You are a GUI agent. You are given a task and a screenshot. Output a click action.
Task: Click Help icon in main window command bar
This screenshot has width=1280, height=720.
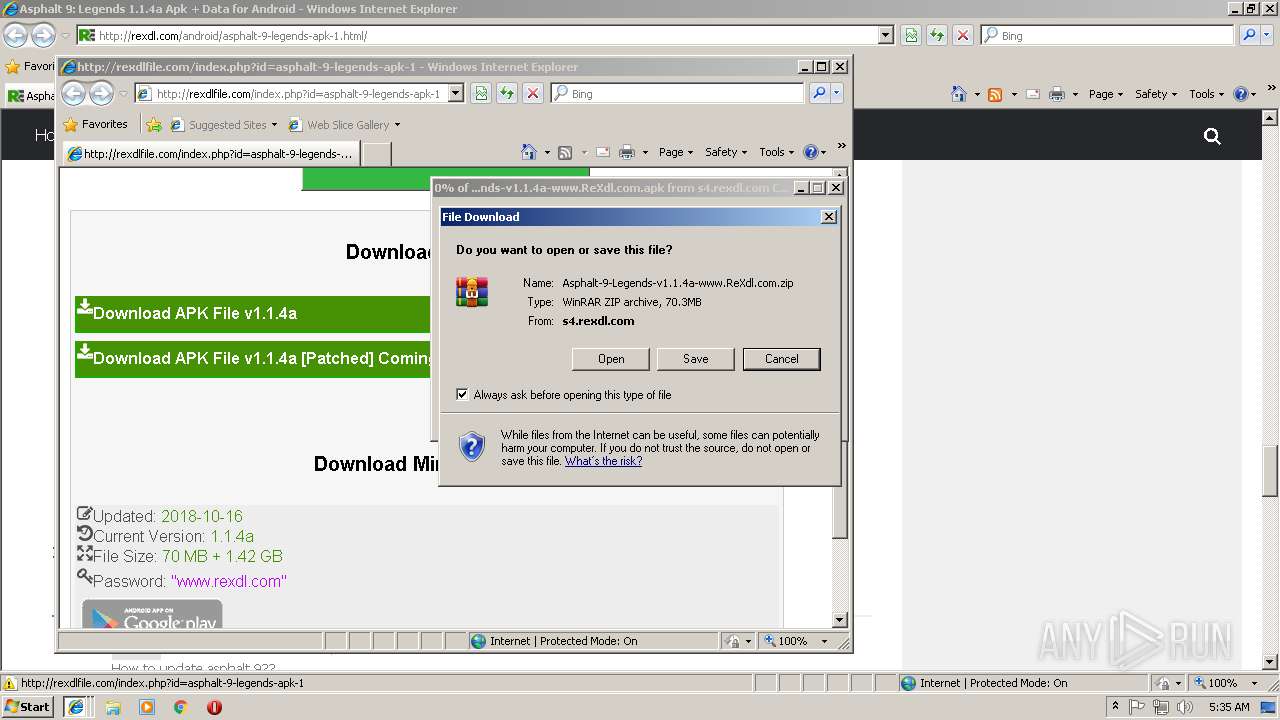(1240, 94)
